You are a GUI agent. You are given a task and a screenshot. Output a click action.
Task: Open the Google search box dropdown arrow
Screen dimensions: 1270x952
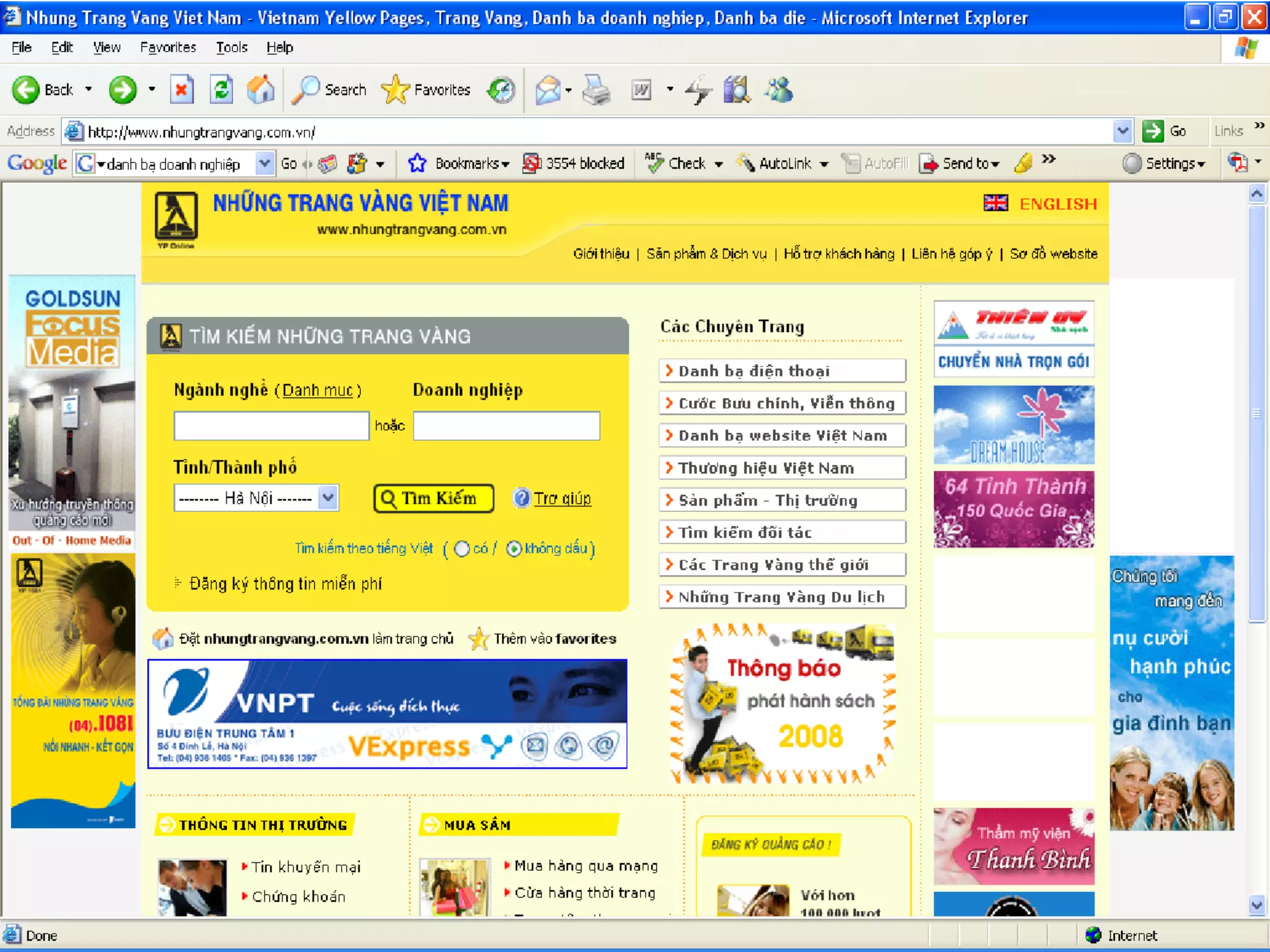click(265, 164)
